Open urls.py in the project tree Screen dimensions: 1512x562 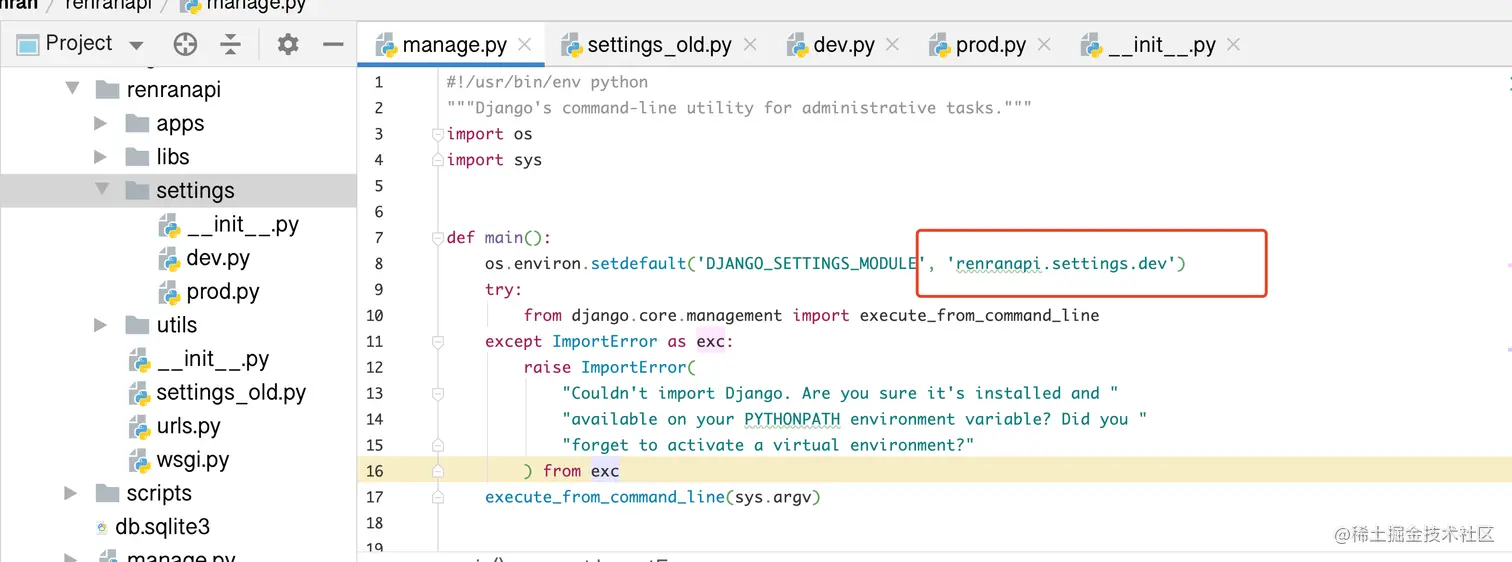click(174, 426)
